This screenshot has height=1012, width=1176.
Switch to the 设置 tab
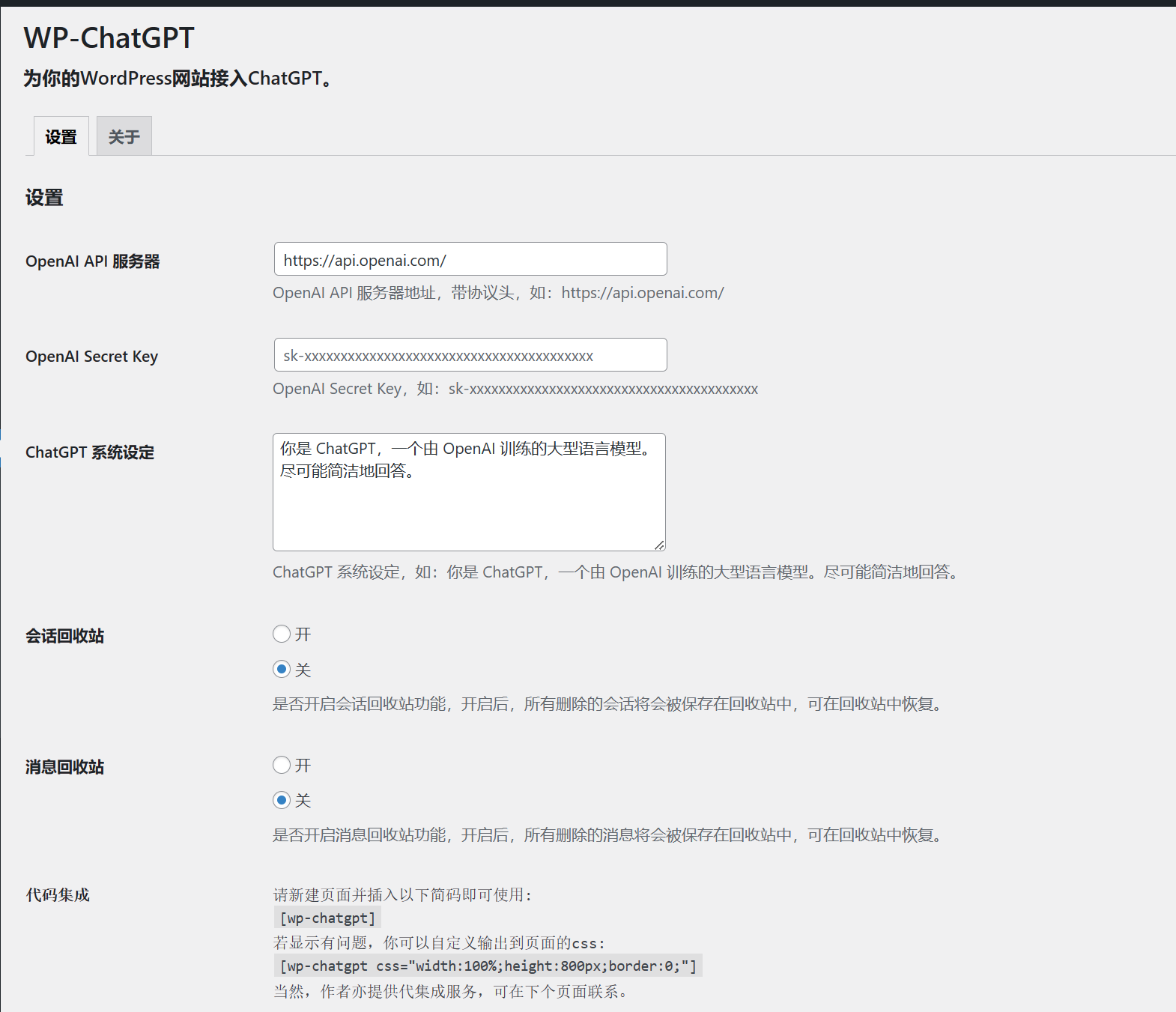pos(61,136)
